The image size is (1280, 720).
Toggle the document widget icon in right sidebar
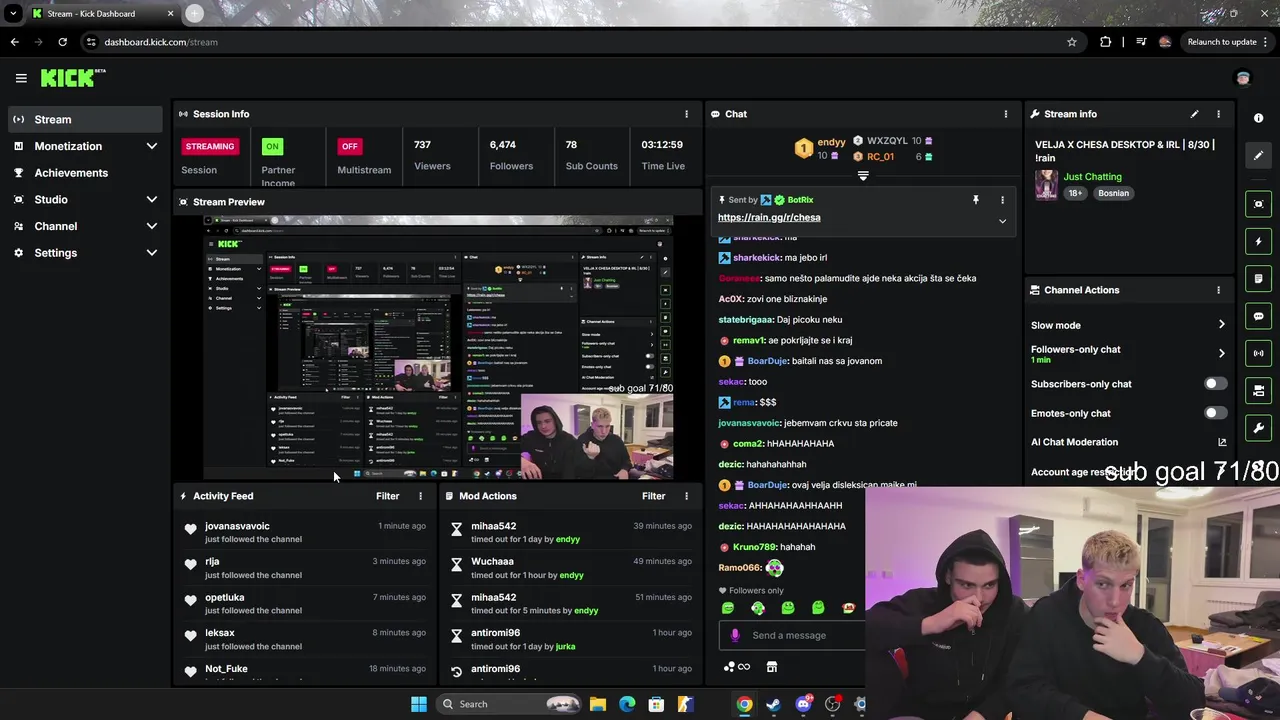point(1259,278)
